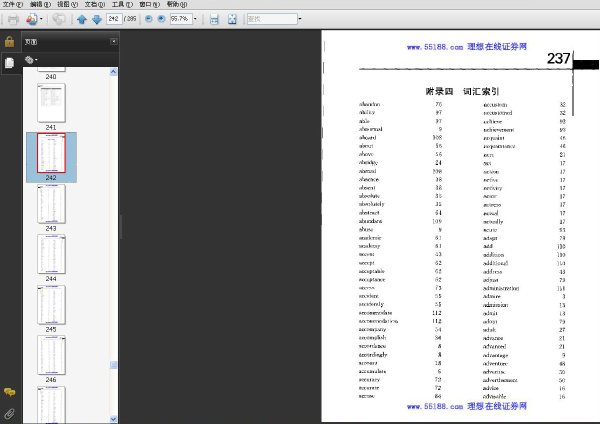
Task: Click the index word 'abstract'
Action: click(369, 213)
